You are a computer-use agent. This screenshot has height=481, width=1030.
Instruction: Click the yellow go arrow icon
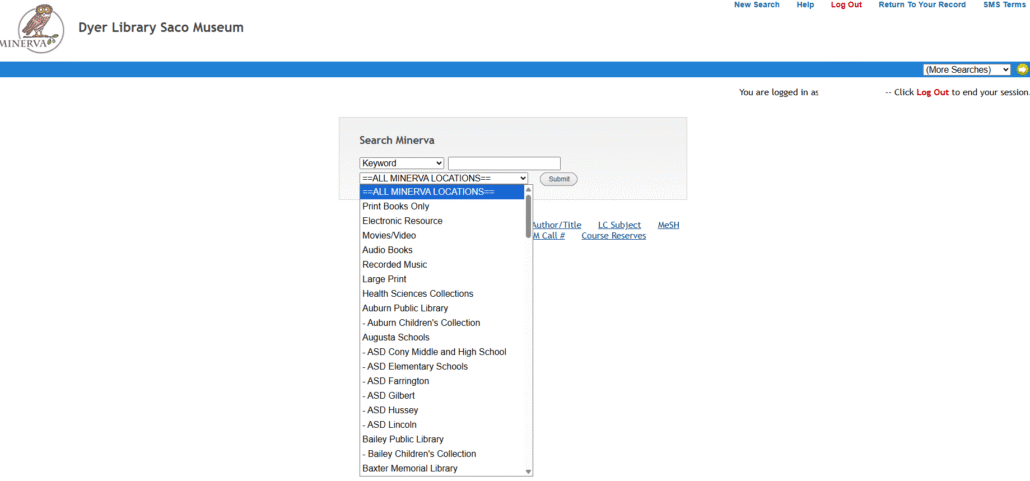[1022, 70]
